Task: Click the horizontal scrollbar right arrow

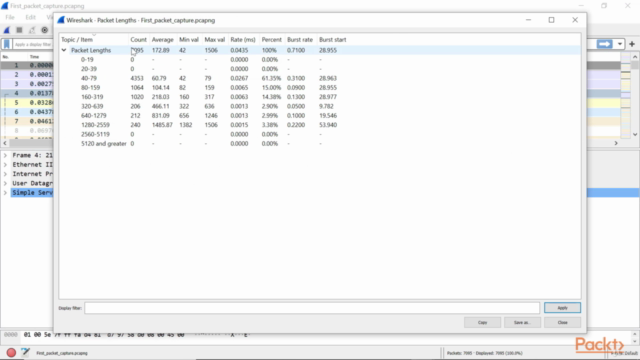Action: pyautogui.click(x=616, y=143)
